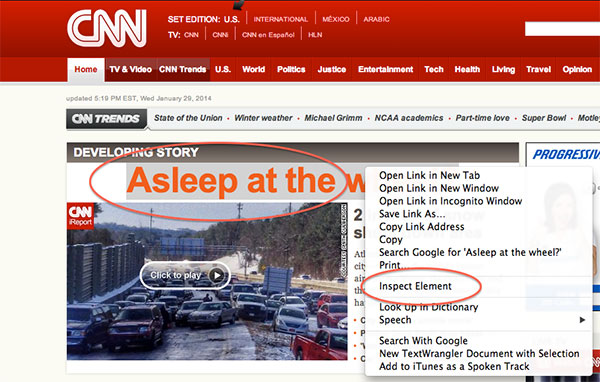Image resolution: width=600 pixels, height=382 pixels.
Task: Open the CNN en Español link
Action: click(x=268, y=35)
